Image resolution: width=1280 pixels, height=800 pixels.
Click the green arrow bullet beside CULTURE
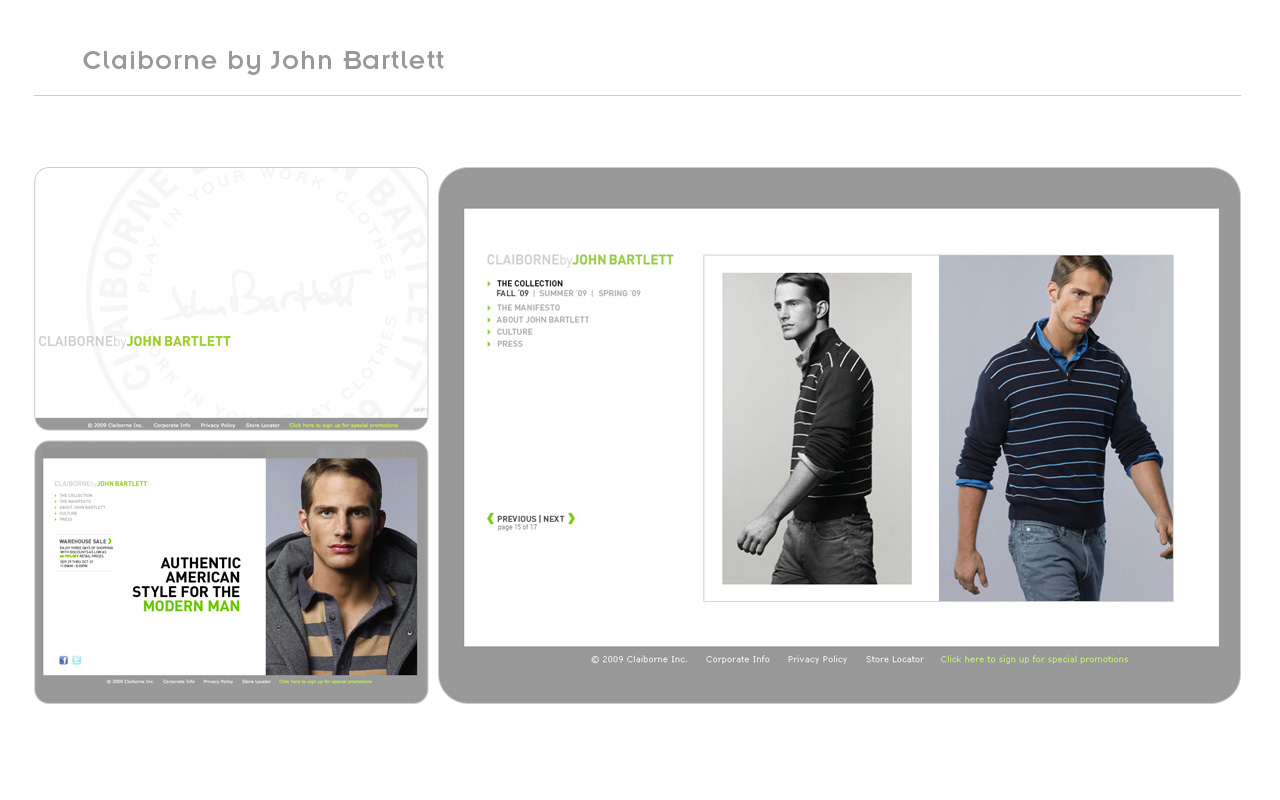(x=489, y=332)
